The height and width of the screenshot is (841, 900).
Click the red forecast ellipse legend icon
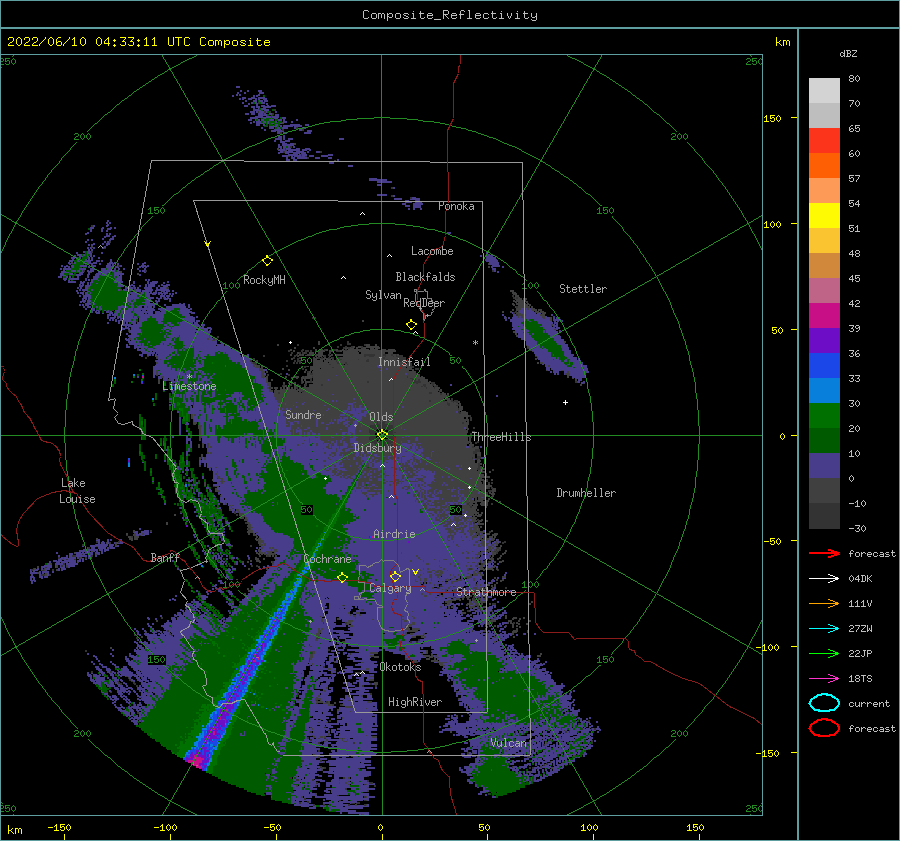click(824, 728)
